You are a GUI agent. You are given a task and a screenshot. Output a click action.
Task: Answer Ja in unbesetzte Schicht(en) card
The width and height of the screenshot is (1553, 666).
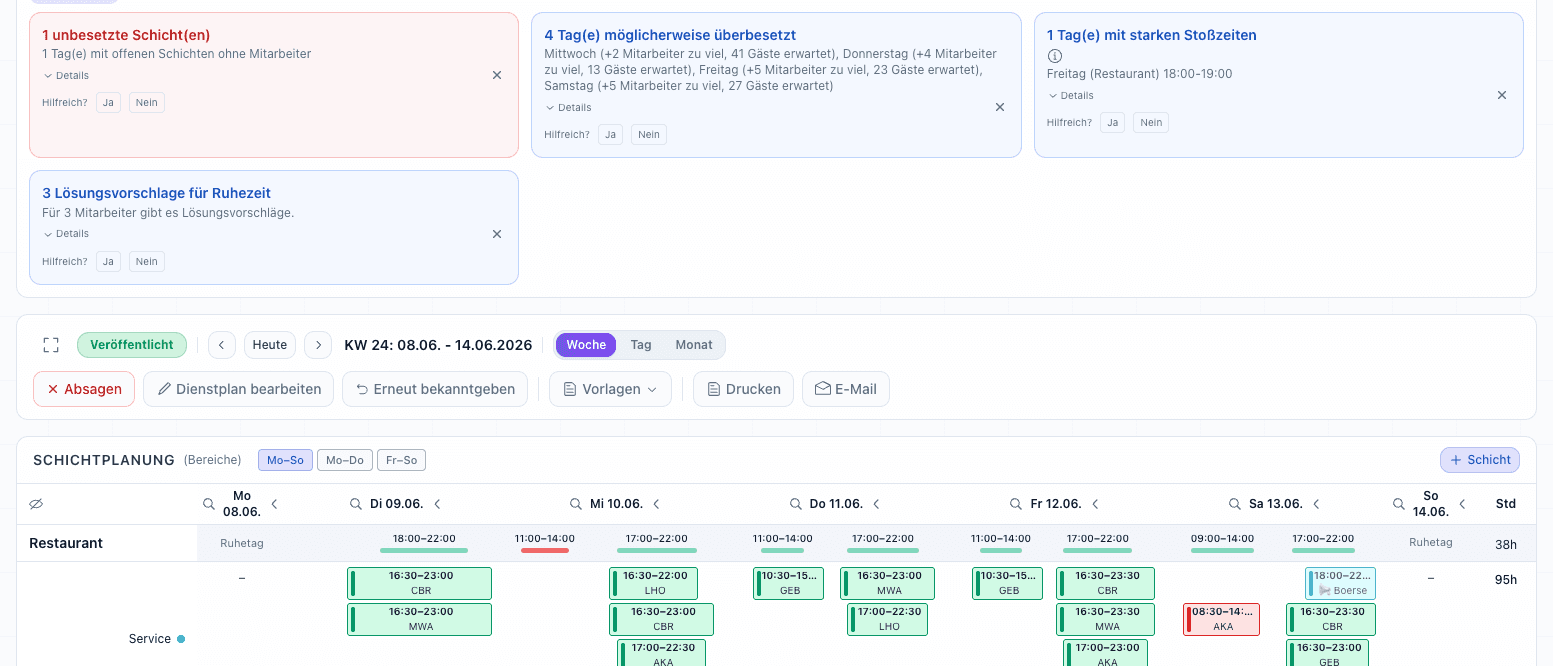coord(108,102)
